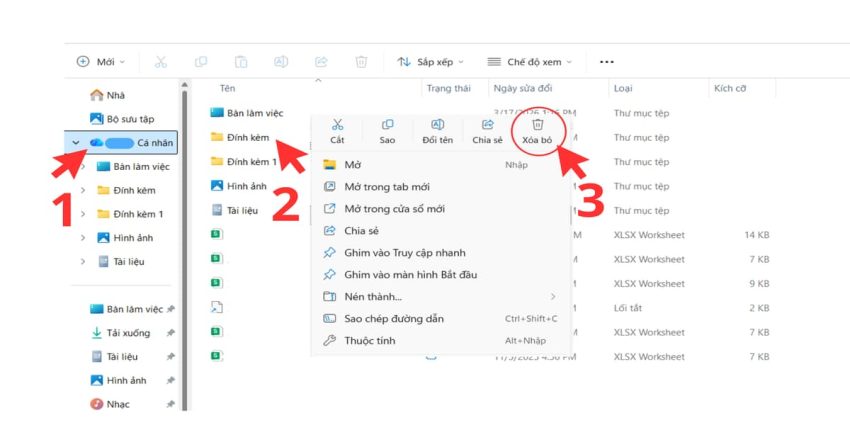Click the Lối tắt type cell
Viewport: 850px width, 425px height.
point(628,308)
